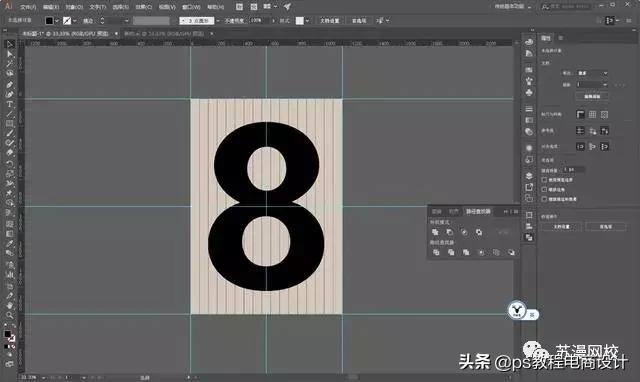The width and height of the screenshot is (640, 382).
Task: Select the Zoom magnifier tool
Action: click(x=10, y=315)
